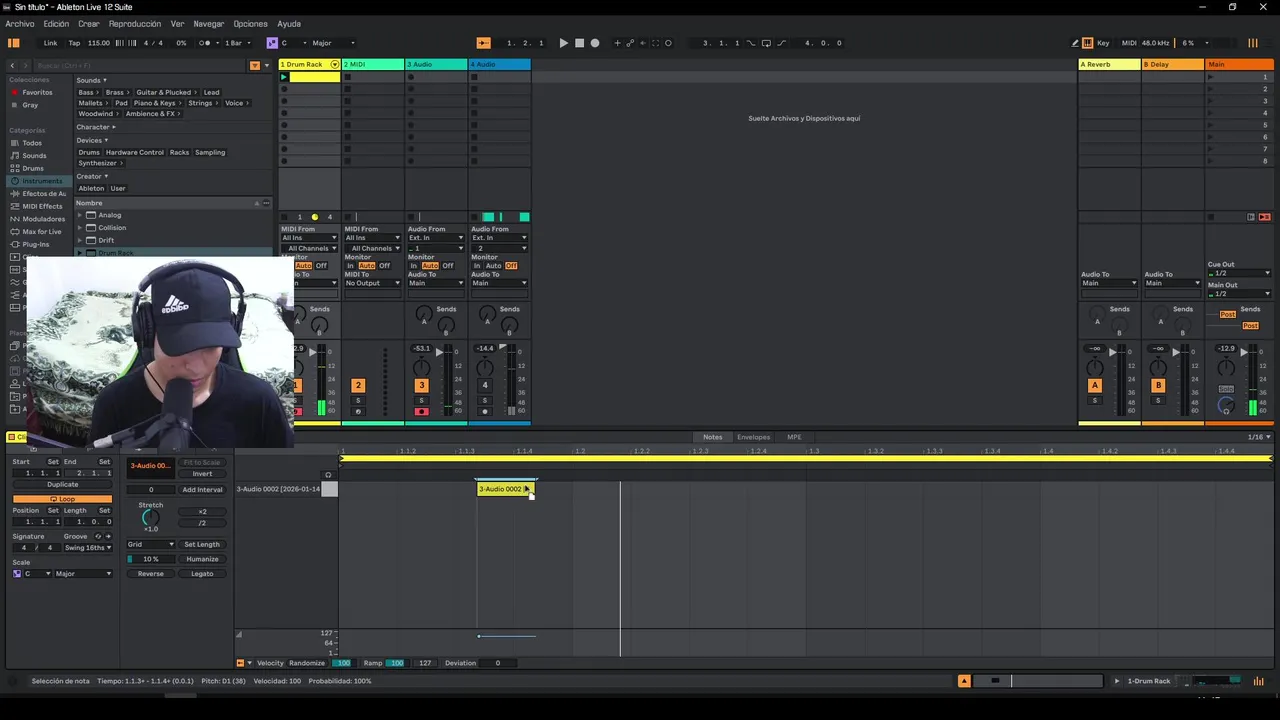Viewport: 1280px width, 720px height.
Task: Open Archivo menu
Action: pyautogui.click(x=20, y=24)
